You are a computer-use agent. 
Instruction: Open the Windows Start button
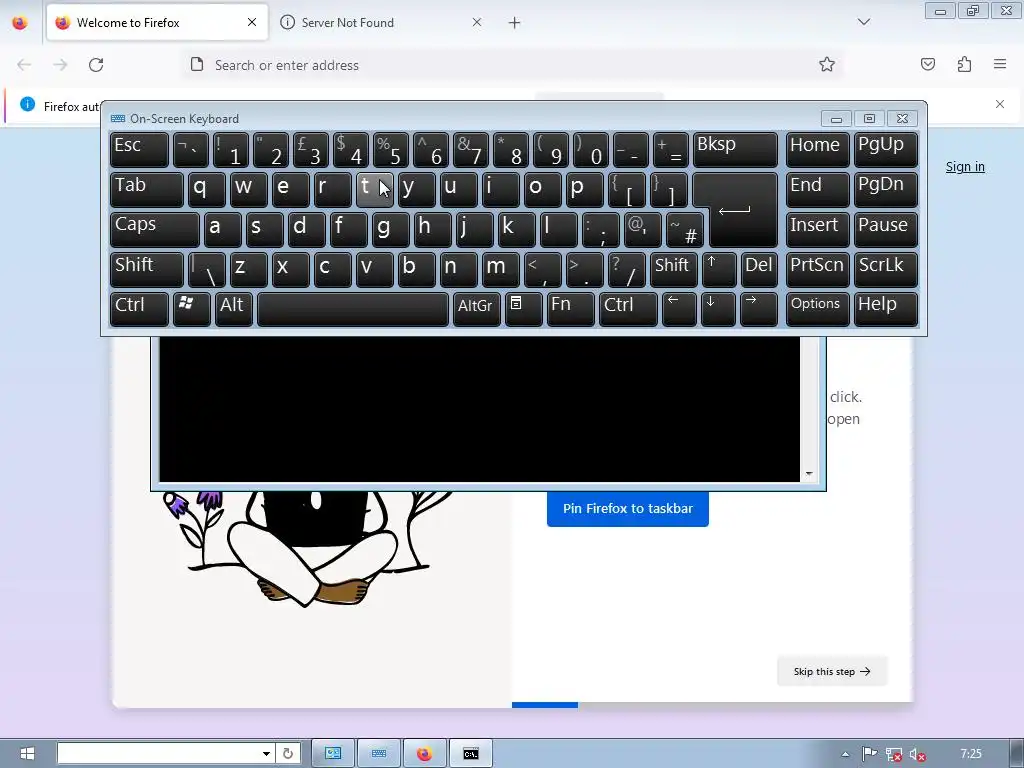pyautogui.click(x=27, y=753)
